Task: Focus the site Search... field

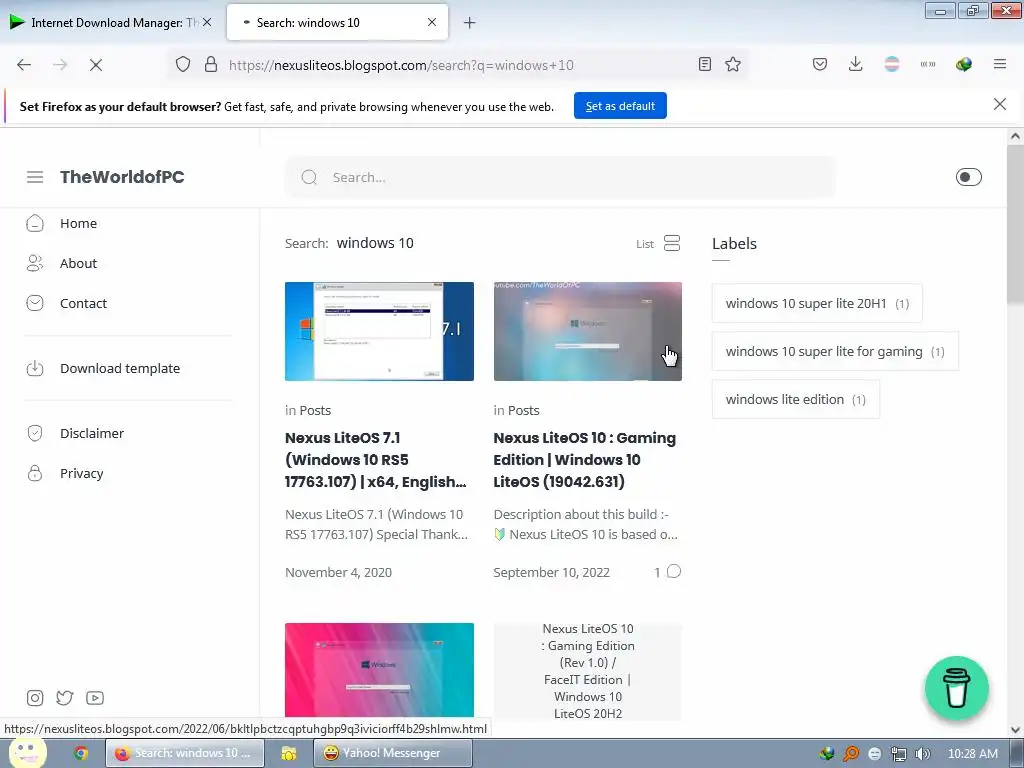Action: (x=560, y=177)
